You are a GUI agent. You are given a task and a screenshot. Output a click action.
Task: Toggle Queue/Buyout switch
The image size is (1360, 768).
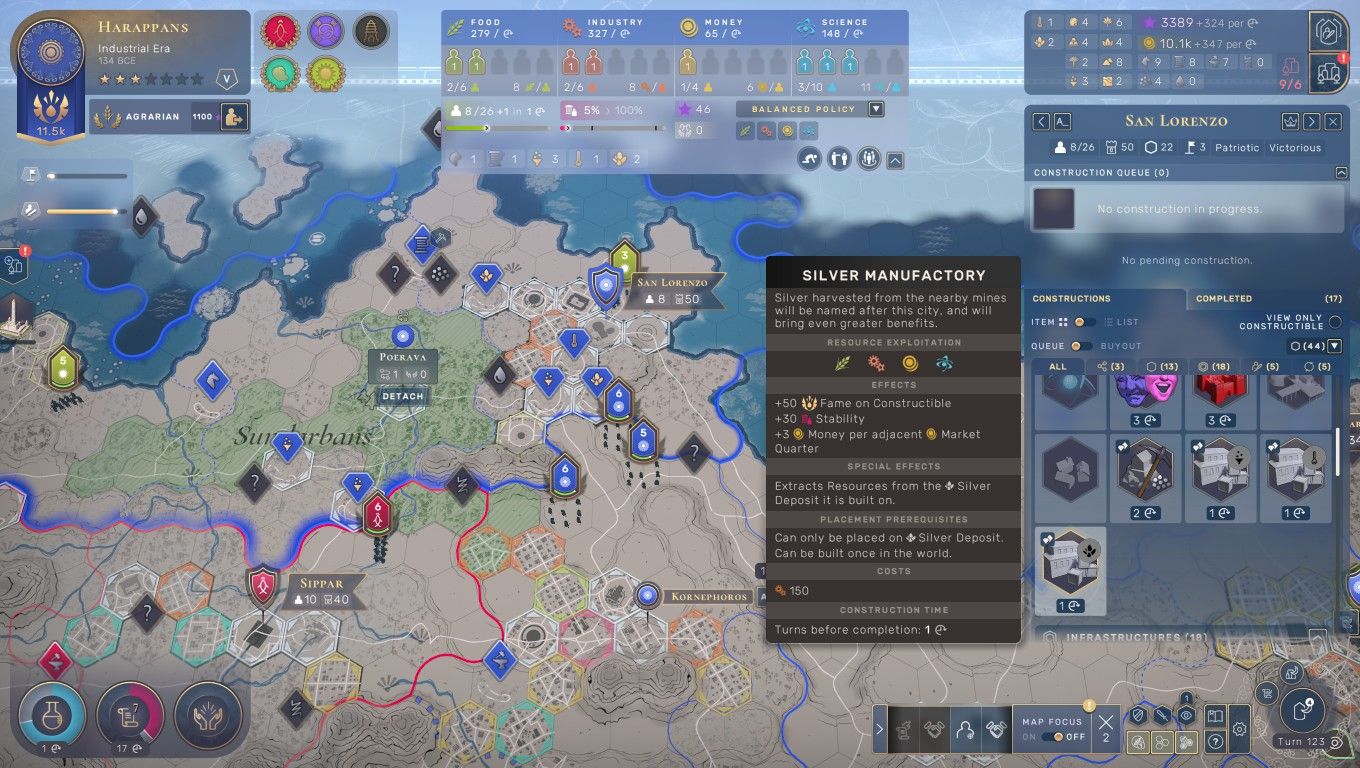[1081, 346]
